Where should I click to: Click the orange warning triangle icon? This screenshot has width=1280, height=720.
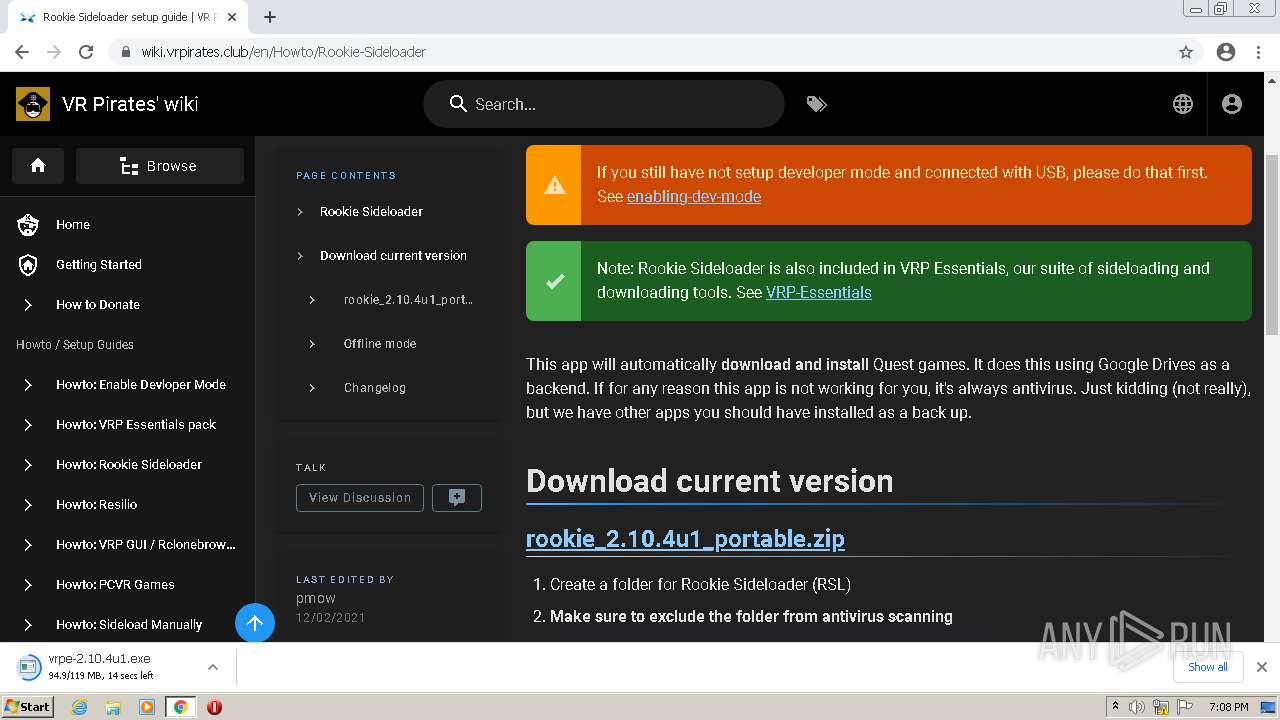point(554,185)
